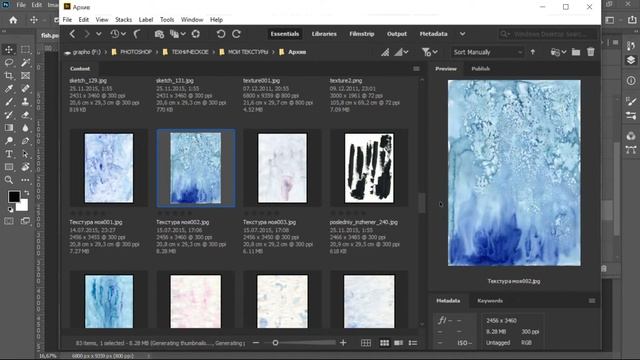640x360 pixels.
Task: Open the Sort Manually dropdown
Action: click(x=487, y=52)
